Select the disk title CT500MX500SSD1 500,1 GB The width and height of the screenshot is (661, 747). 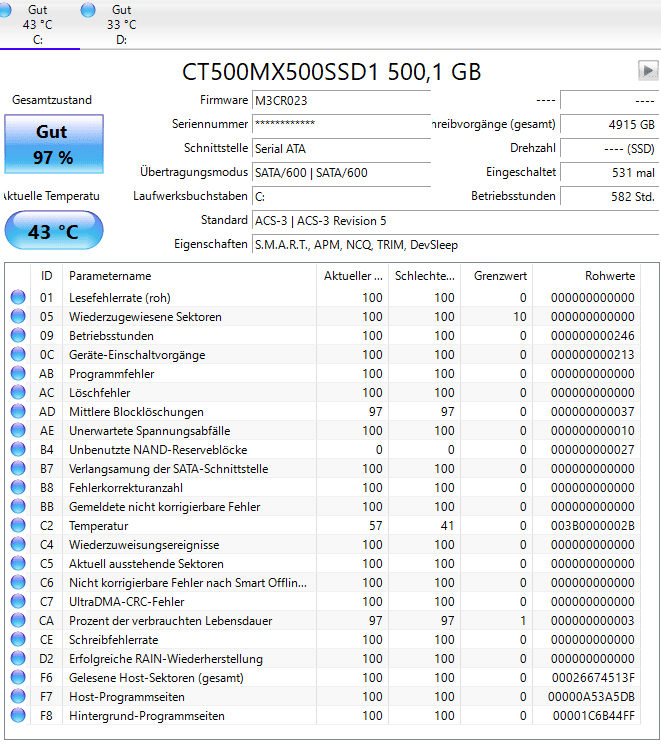pyautogui.click(x=332, y=72)
